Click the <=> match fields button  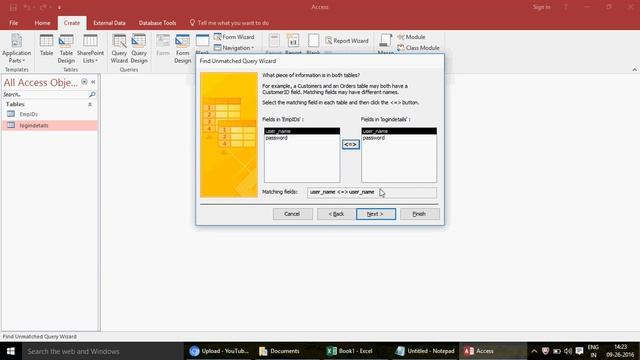click(x=351, y=144)
